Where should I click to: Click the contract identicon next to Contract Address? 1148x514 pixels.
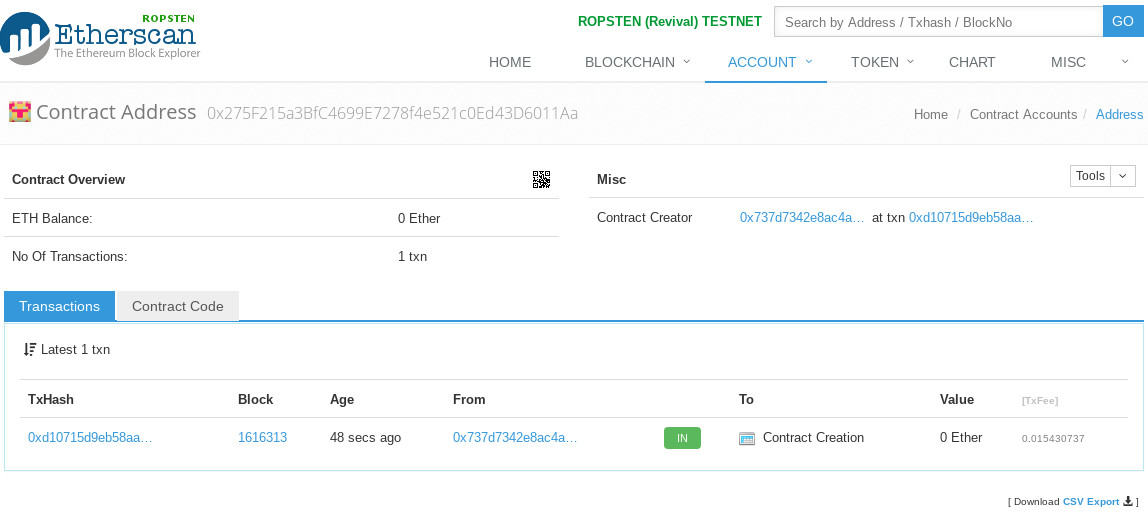click(x=20, y=112)
